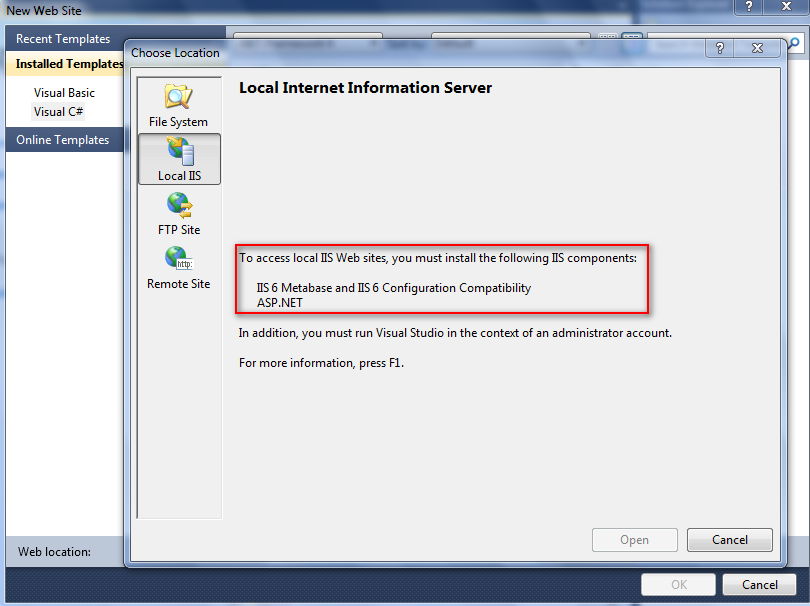This screenshot has height=606, width=810.
Task: Click Cancel in the New Web Site window
Action: (x=759, y=585)
